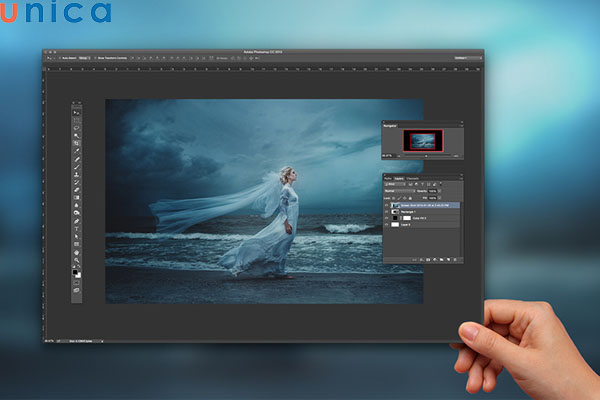Select the Brush tool
Screen dimensions: 600x400
[x=77, y=167]
